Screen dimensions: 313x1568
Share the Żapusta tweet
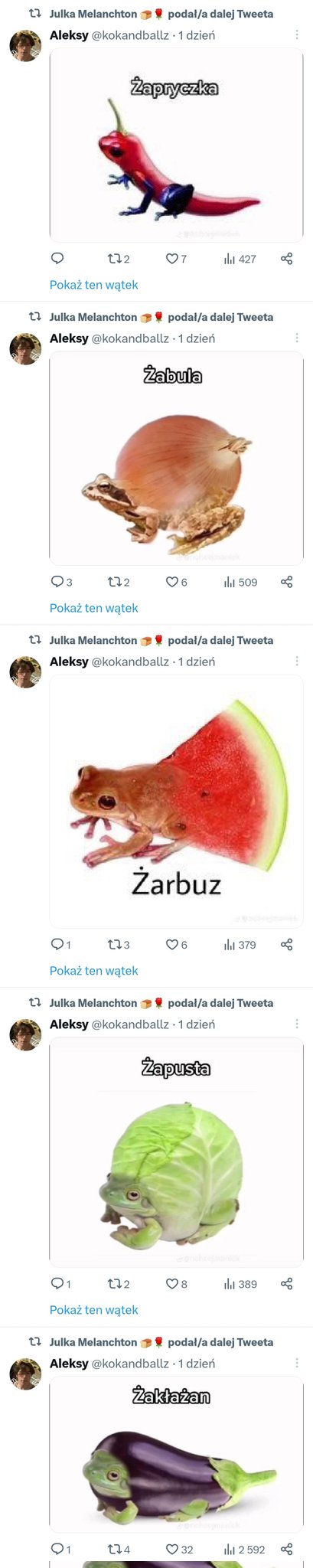click(287, 1284)
